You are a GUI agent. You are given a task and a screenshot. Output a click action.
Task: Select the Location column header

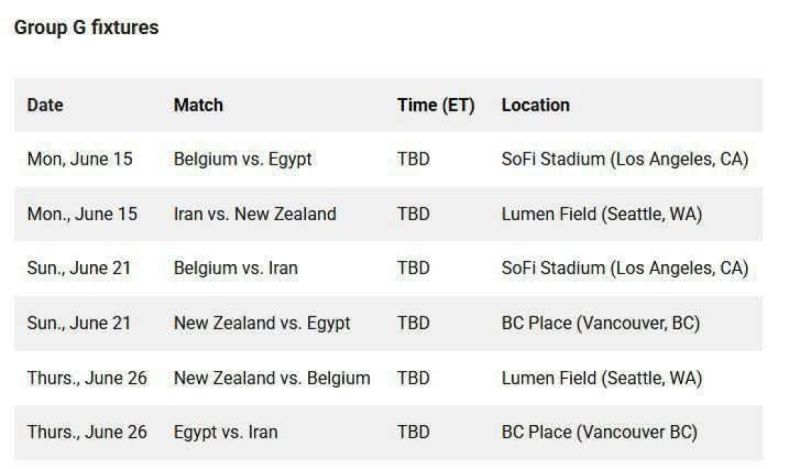pos(535,105)
